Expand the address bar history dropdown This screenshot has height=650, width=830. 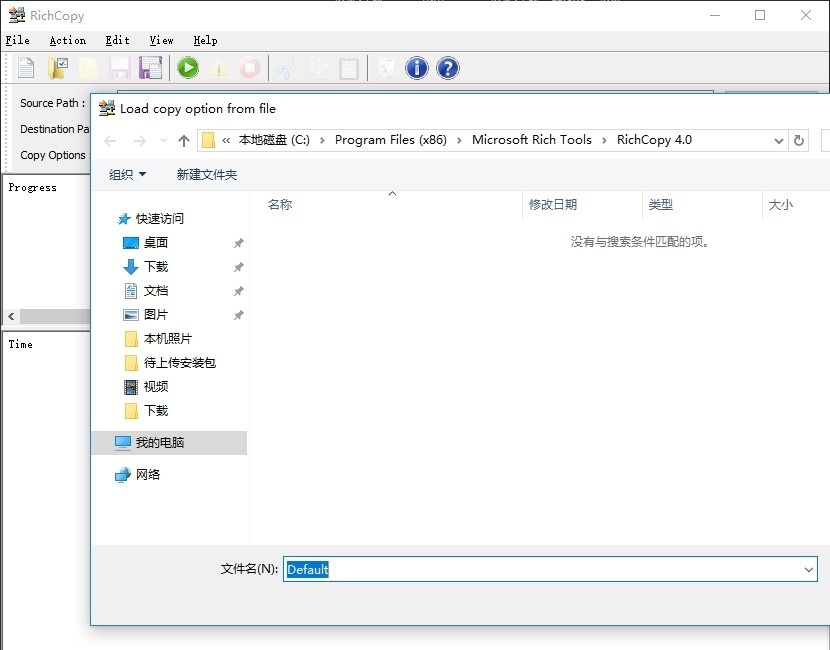(779, 141)
